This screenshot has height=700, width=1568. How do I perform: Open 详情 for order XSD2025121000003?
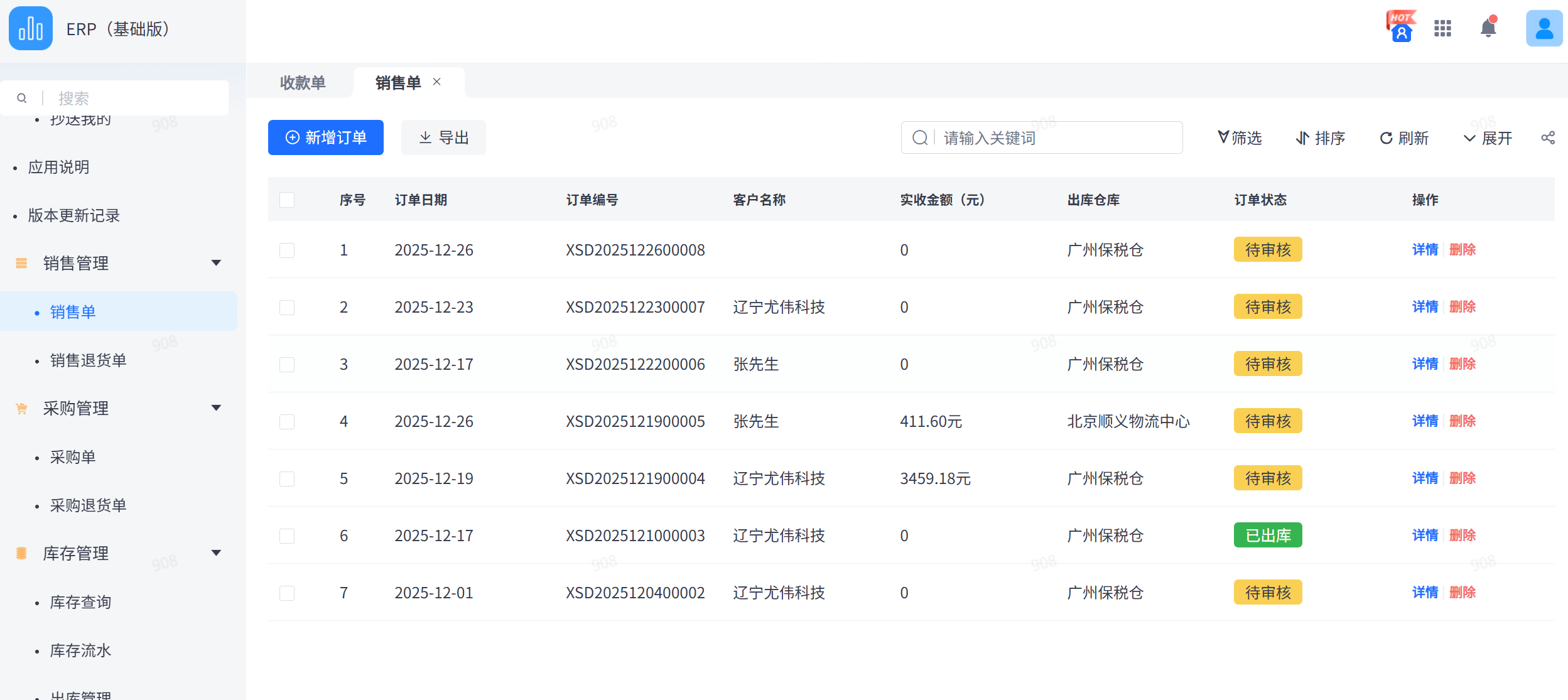(1424, 536)
